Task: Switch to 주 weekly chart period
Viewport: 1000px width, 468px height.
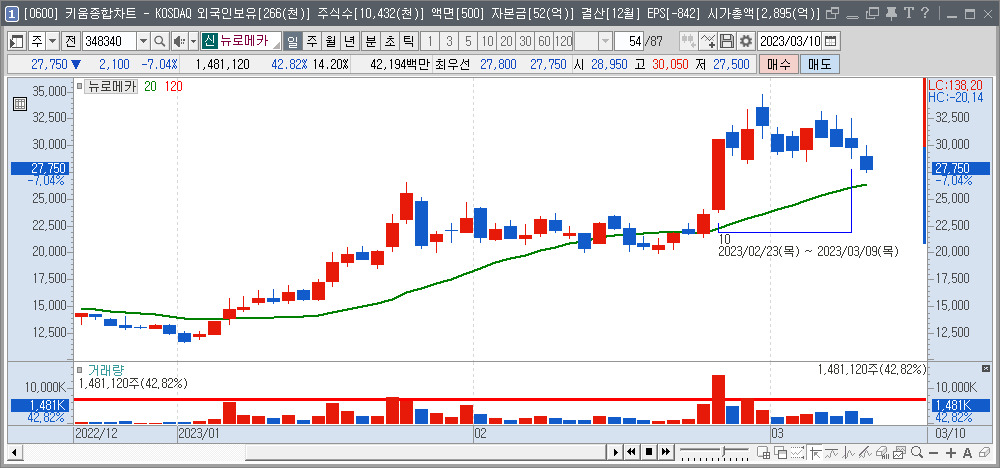Action: pos(312,41)
